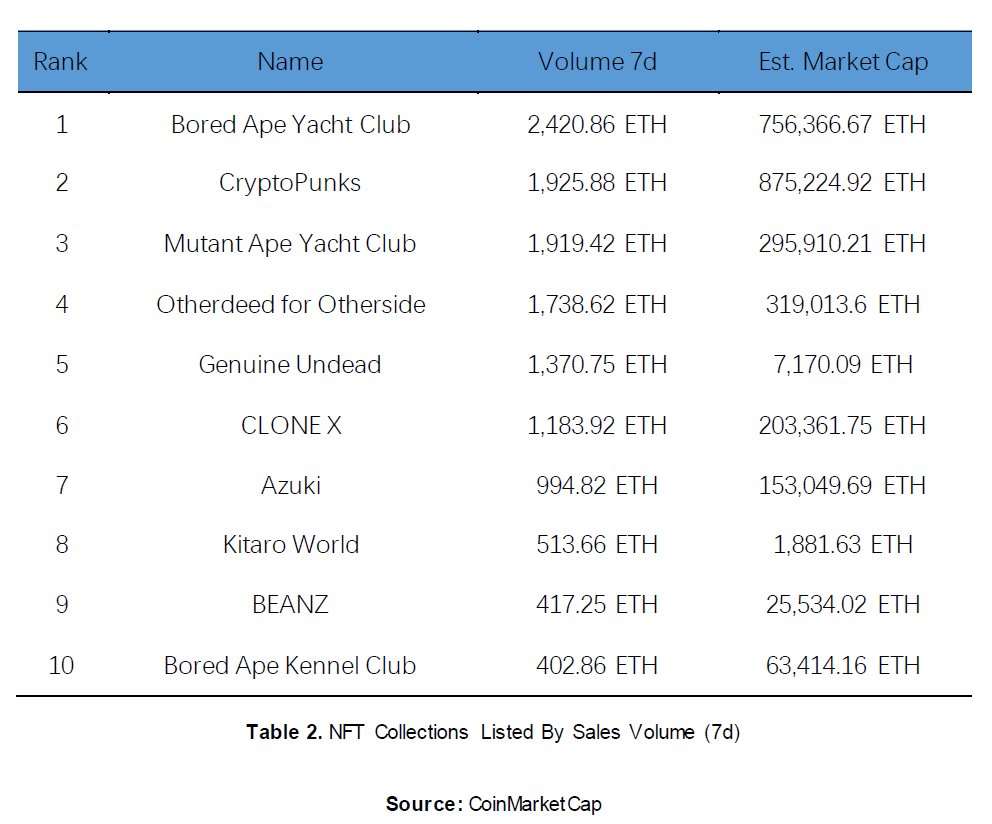Click market cap 25,534.02 ETH

click(x=843, y=604)
